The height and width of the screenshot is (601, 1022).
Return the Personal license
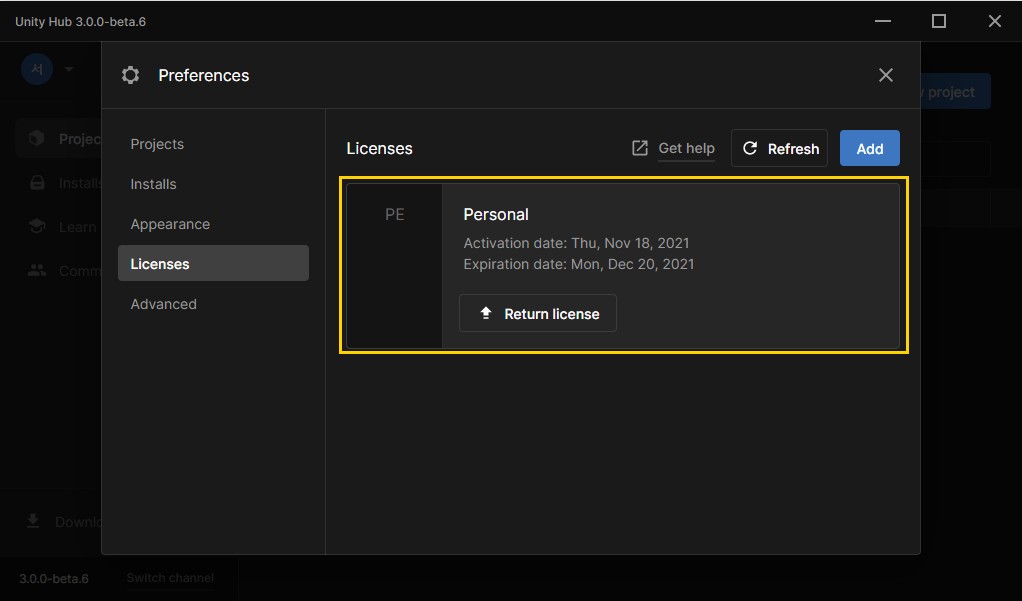pos(538,314)
